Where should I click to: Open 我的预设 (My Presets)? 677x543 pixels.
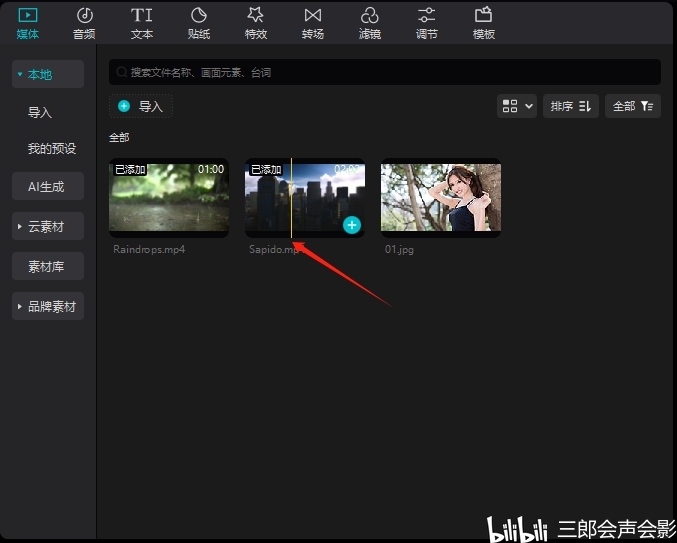coord(52,148)
